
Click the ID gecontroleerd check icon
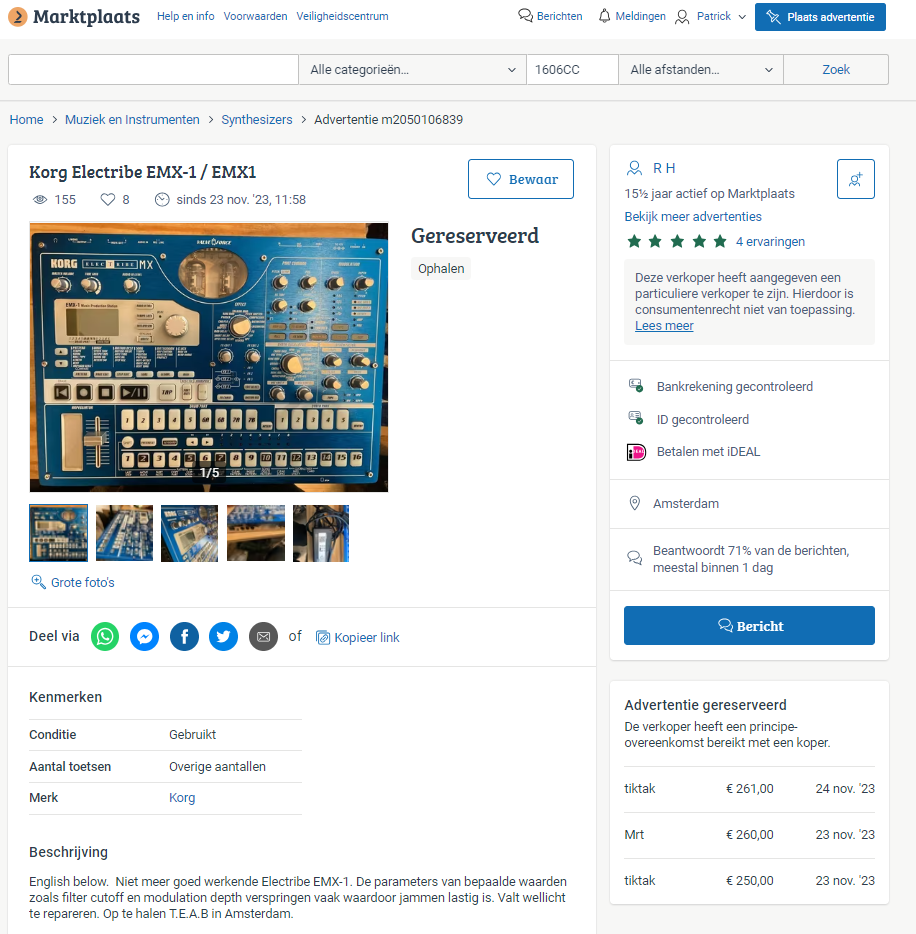pos(636,418)
